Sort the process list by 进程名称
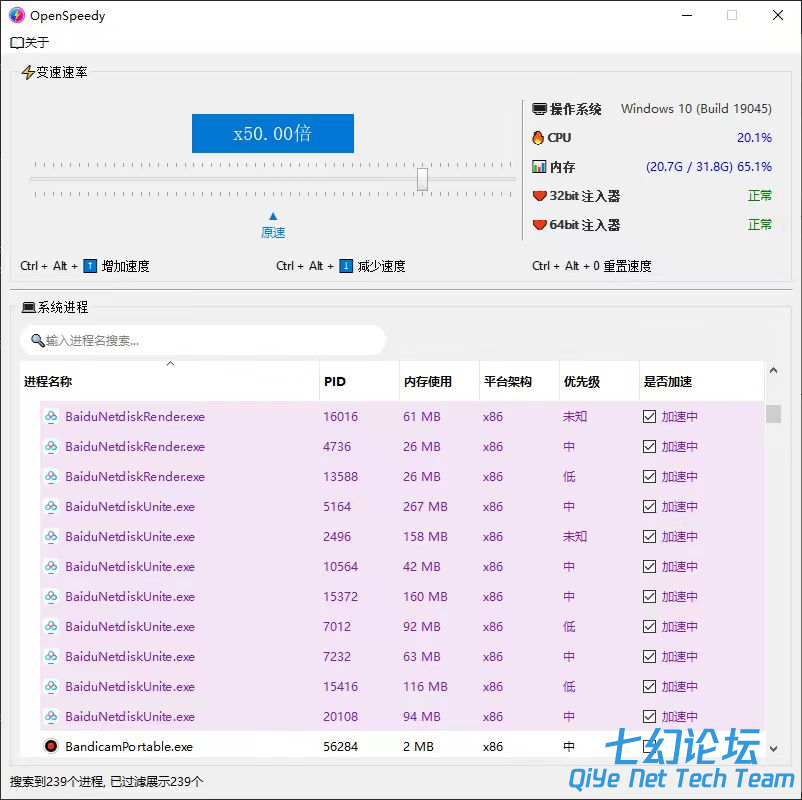This screenshot has width=802, height=800. (170, 381)
